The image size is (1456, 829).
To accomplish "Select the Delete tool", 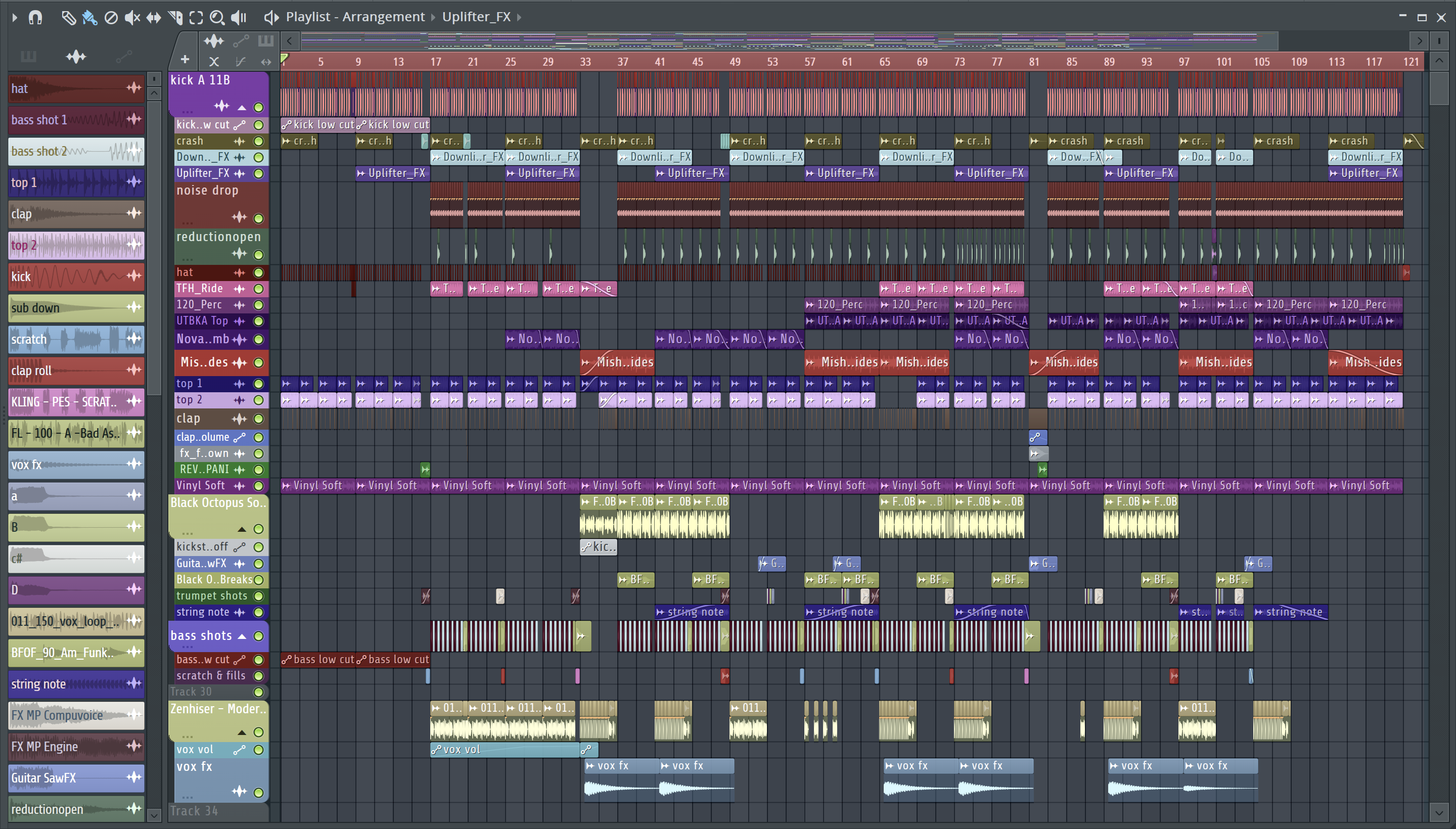I will 111,18.
